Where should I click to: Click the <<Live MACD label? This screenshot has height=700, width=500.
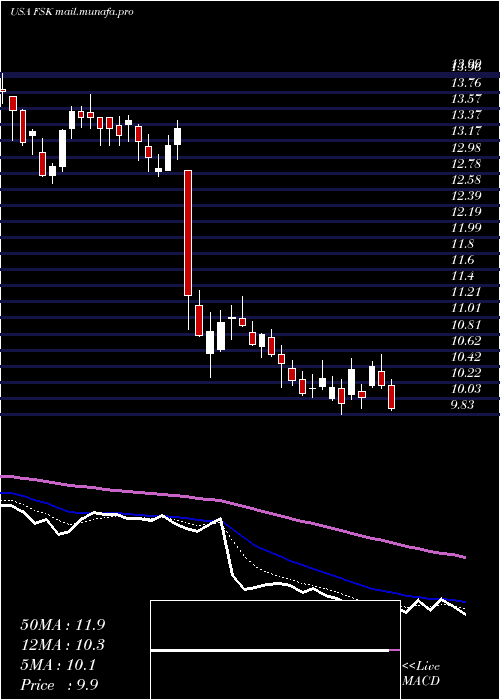421,674
